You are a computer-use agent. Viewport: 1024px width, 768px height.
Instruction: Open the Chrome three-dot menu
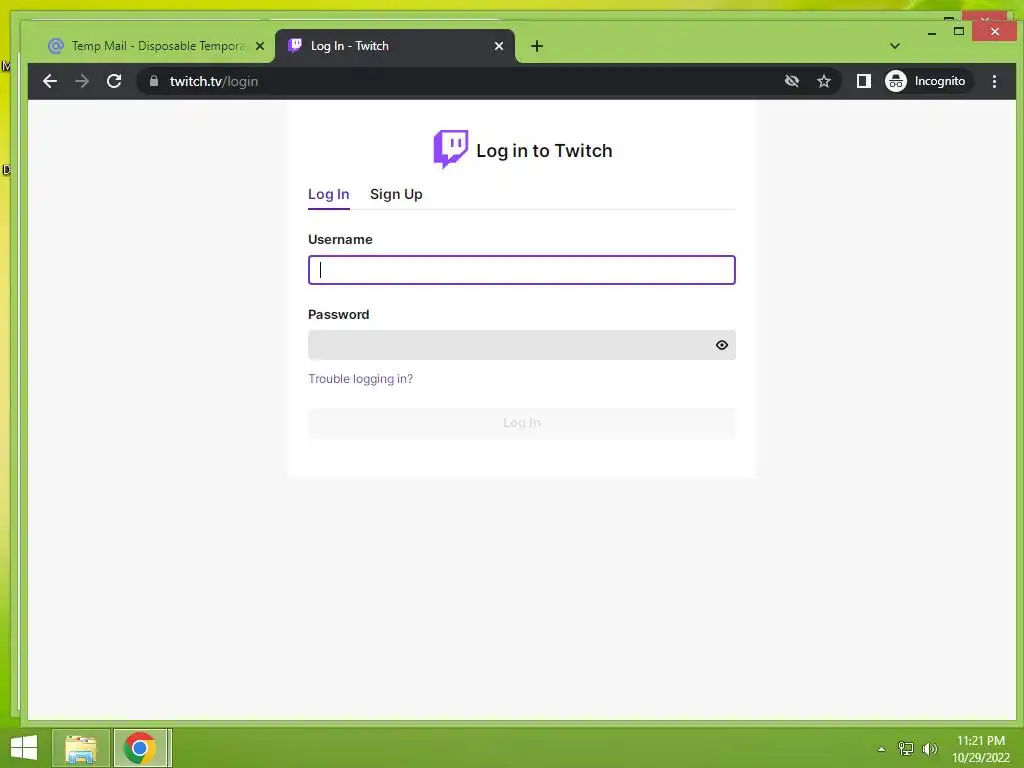click(x=994, y=81)
